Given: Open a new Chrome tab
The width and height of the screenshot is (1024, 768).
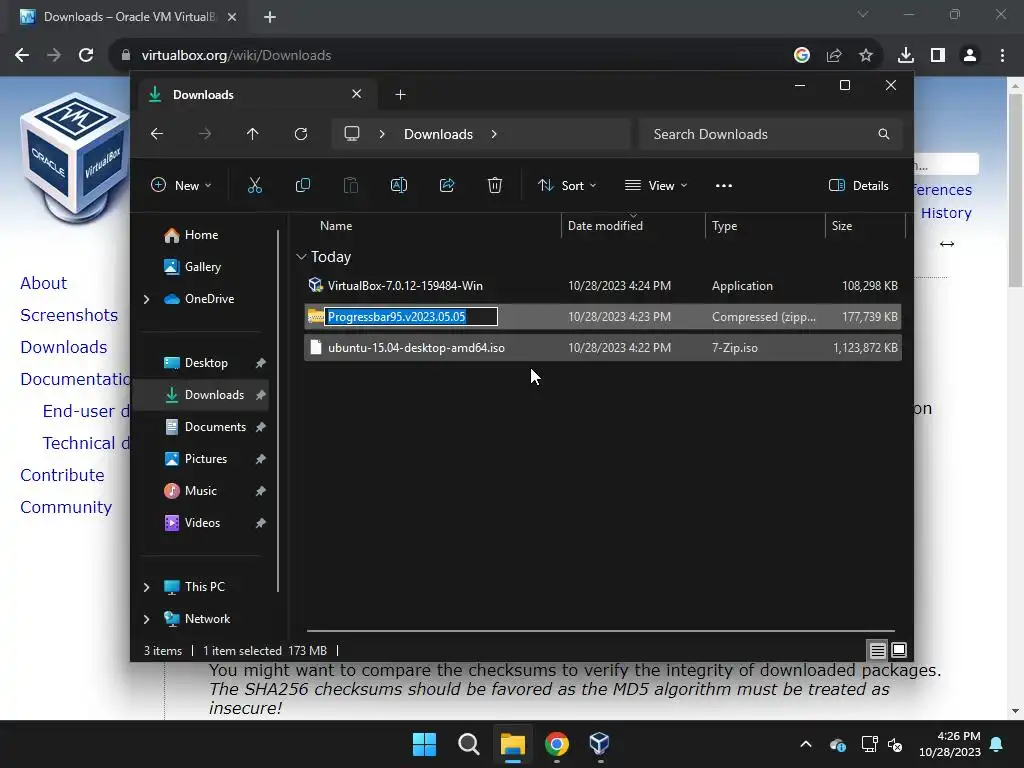Looking at the screenshot, I should click(270, 17).
